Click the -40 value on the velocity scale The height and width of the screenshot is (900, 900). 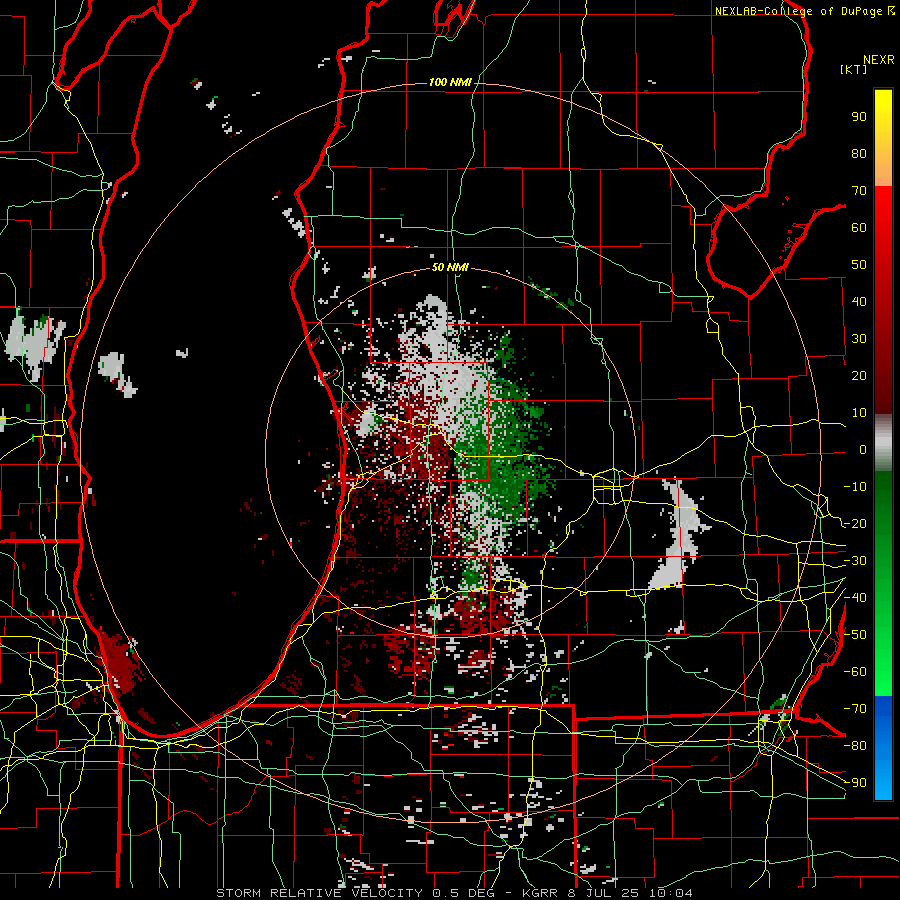855,598
